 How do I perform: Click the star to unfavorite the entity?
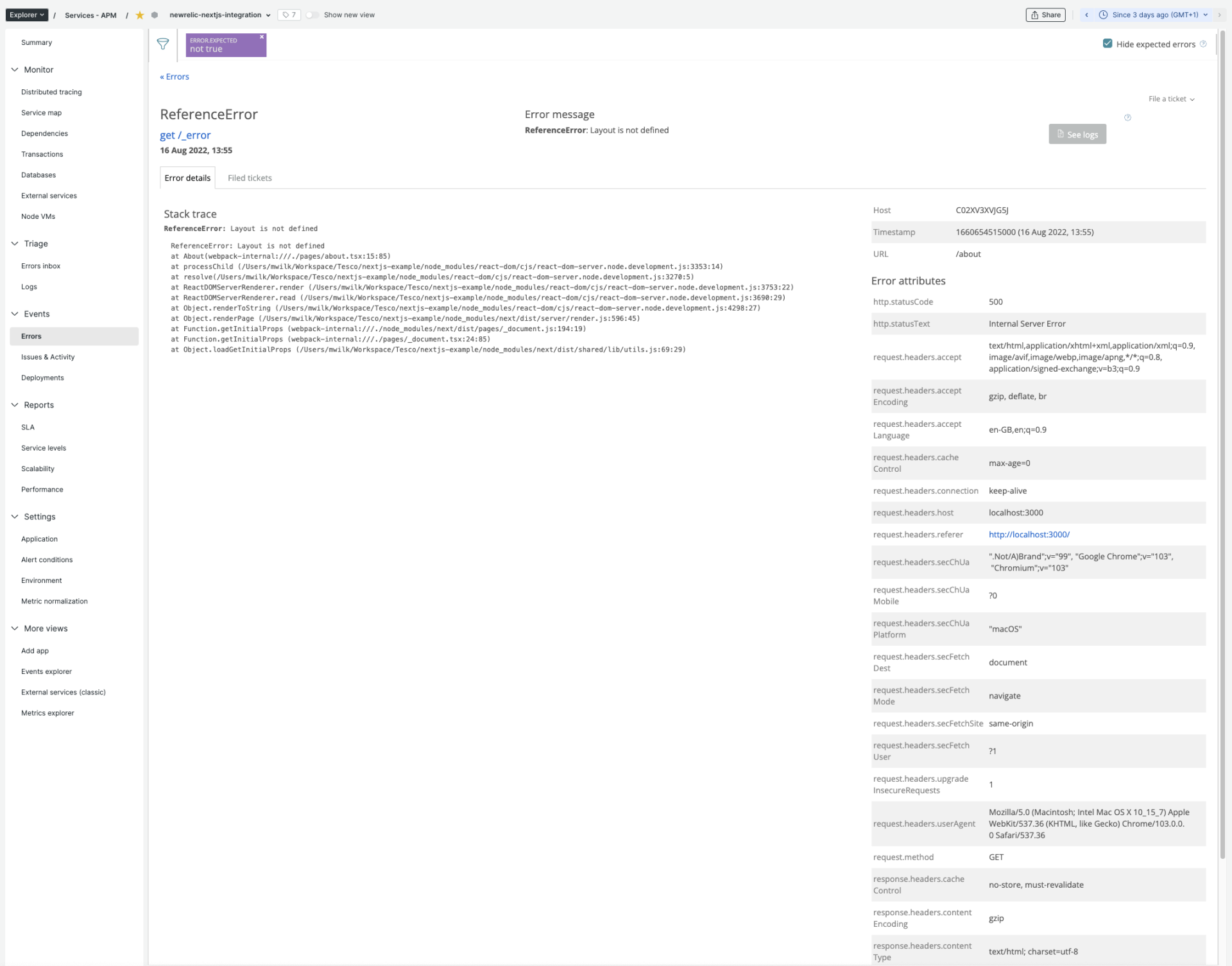click(140, 15)
